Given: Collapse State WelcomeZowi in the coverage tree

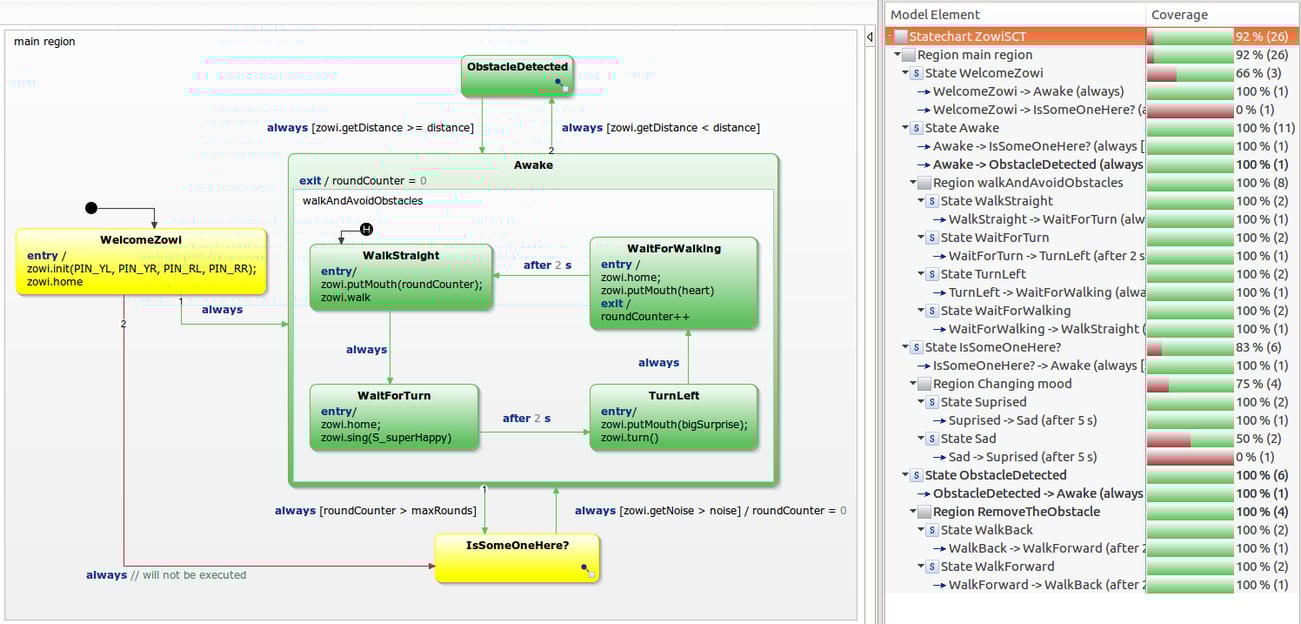Looking at the screenshot, I should tap(905, 72).
